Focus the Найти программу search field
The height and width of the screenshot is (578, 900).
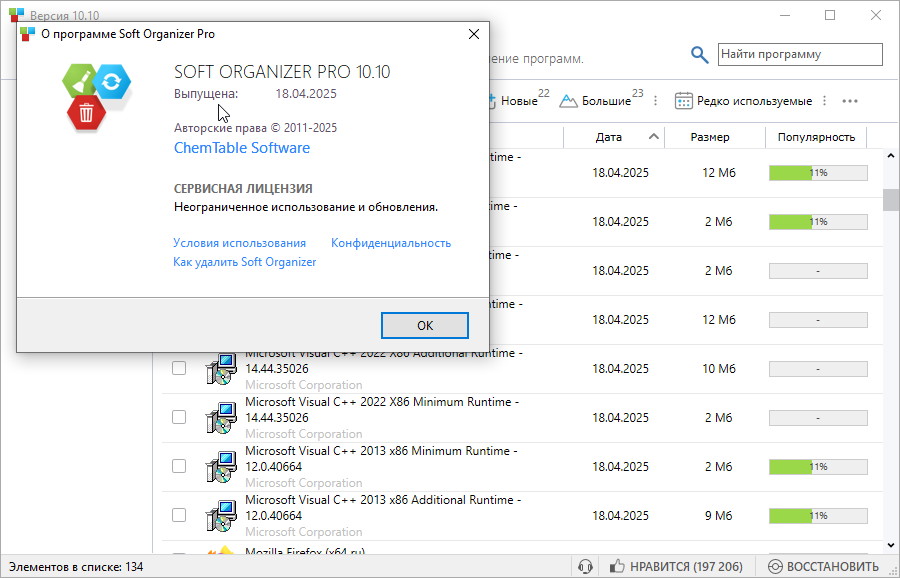800,55
